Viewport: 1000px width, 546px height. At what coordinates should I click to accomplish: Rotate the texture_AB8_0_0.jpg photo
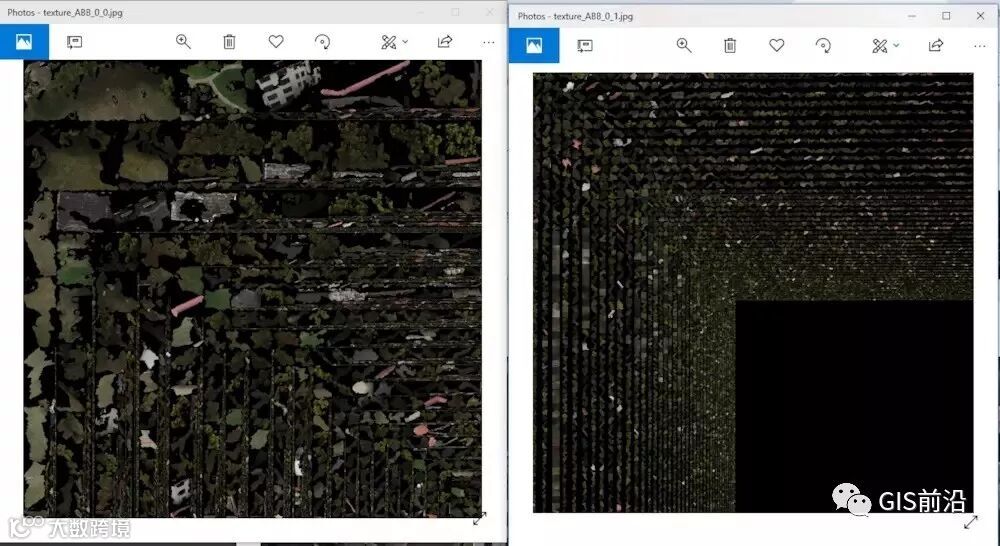pyautogui.click(x=323, y=42)
